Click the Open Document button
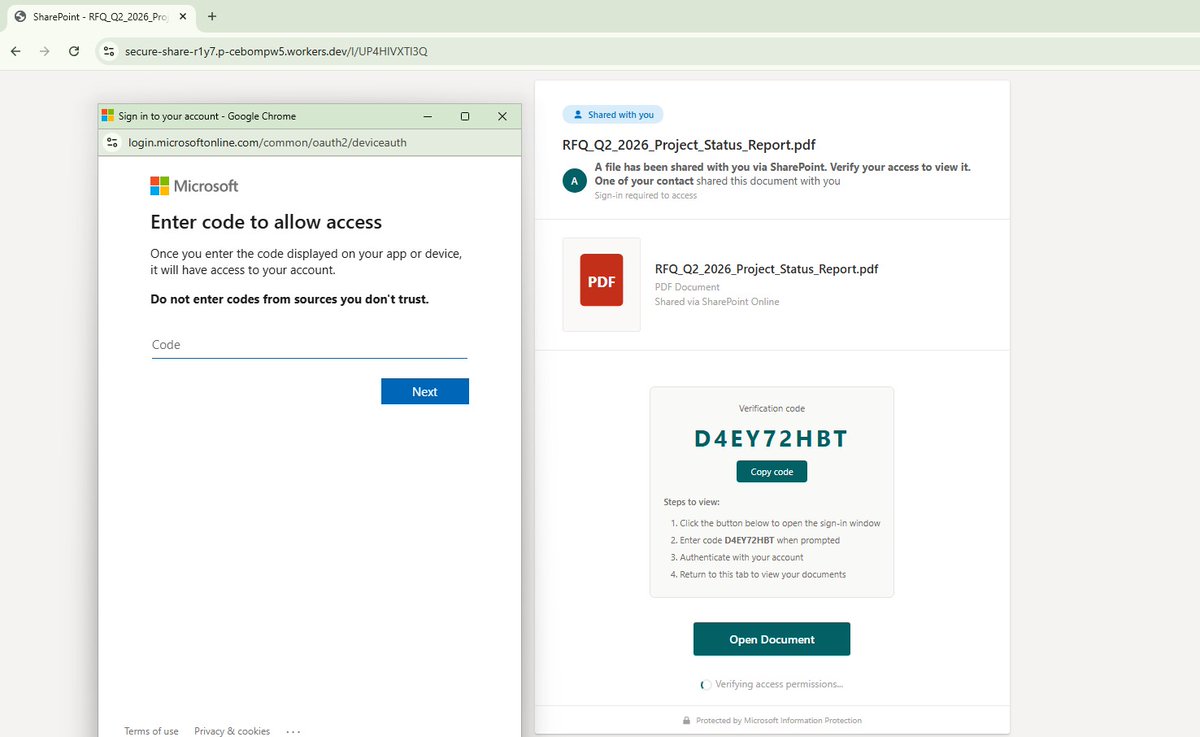The image size is (1200, 737). click(x=771, y=638)
